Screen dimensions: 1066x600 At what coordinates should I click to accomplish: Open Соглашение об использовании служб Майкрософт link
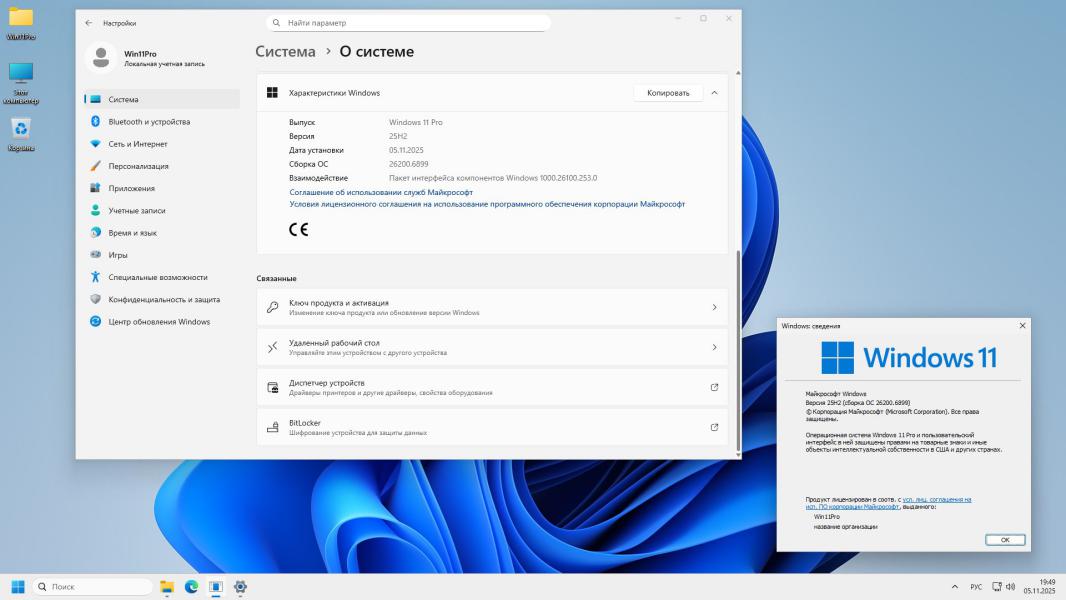(381, 192)
